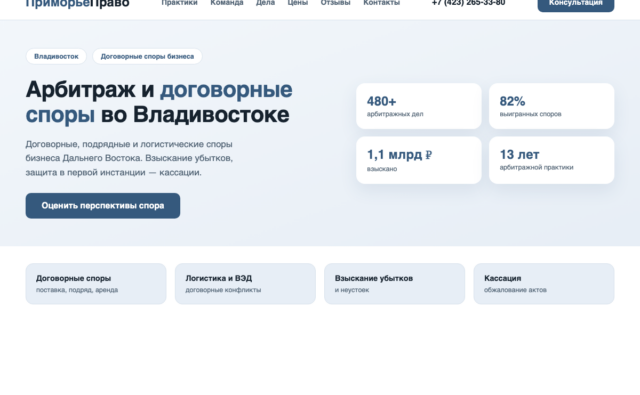The image size is (640, 395).
Task: Select the Договорные споры бизнеса tag pill
Action: [147, 56]
